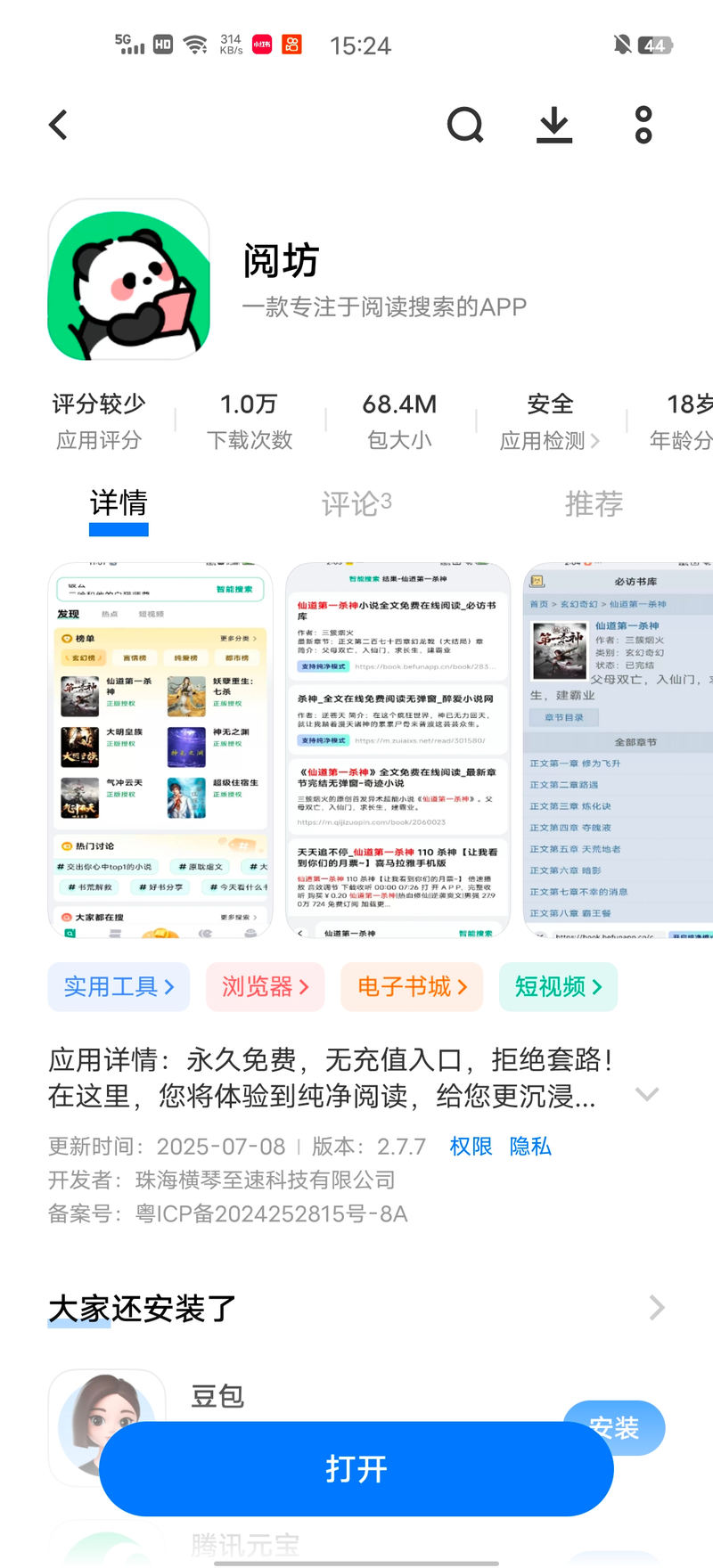The height and width of the screenshot is (1568, 713).
Task: Open the first screenshot showing 榜单
Action: [160, 750]
